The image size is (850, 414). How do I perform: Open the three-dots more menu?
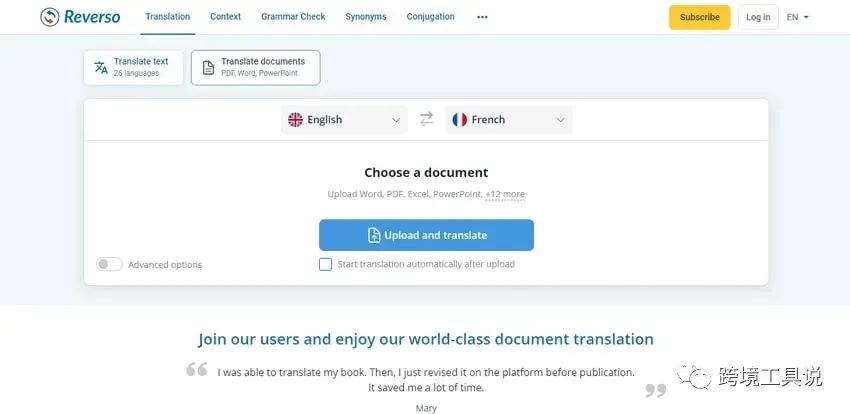click(483, 17)
